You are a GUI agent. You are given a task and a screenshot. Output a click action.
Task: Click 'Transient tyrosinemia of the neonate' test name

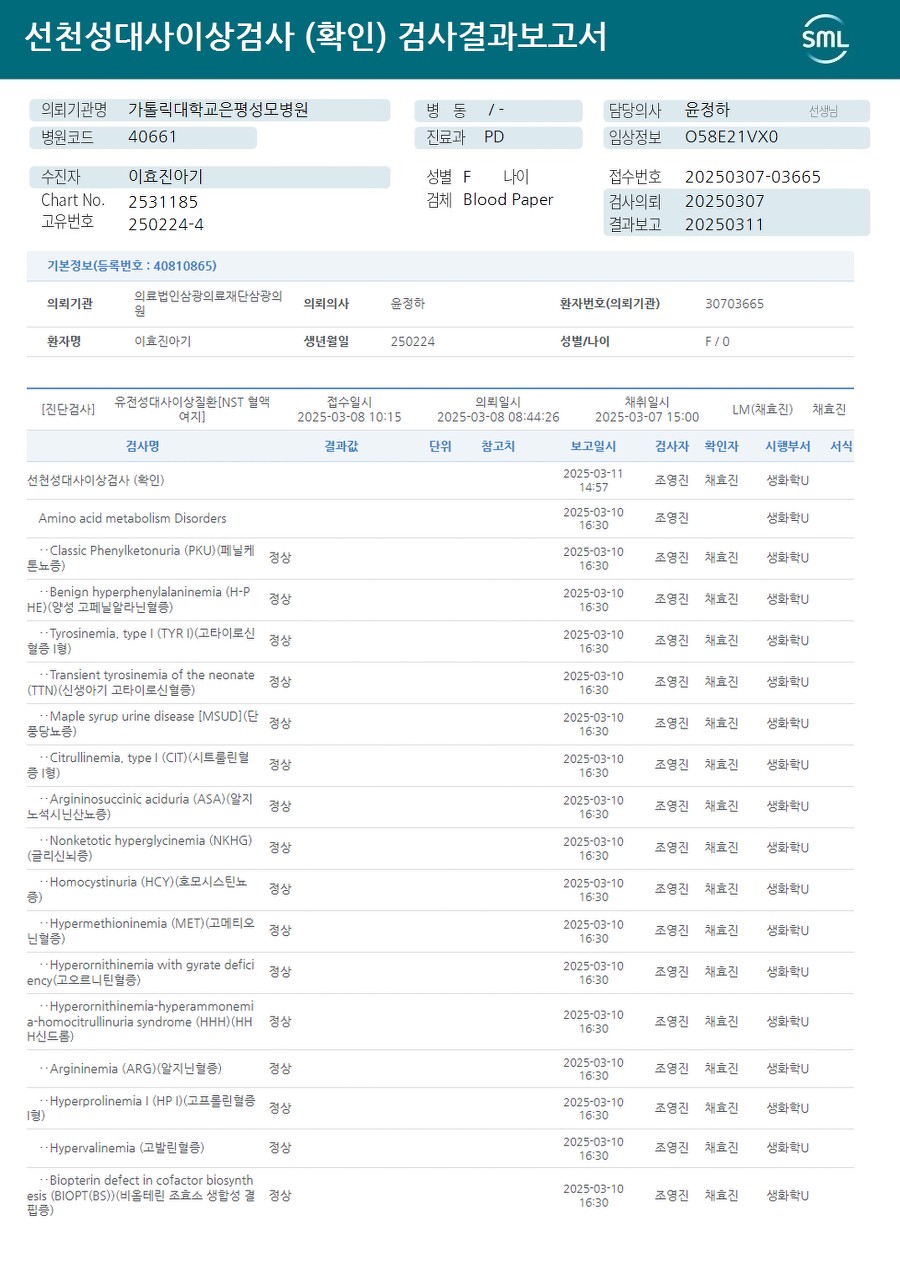pyautogui.click(x=141, y=682)
